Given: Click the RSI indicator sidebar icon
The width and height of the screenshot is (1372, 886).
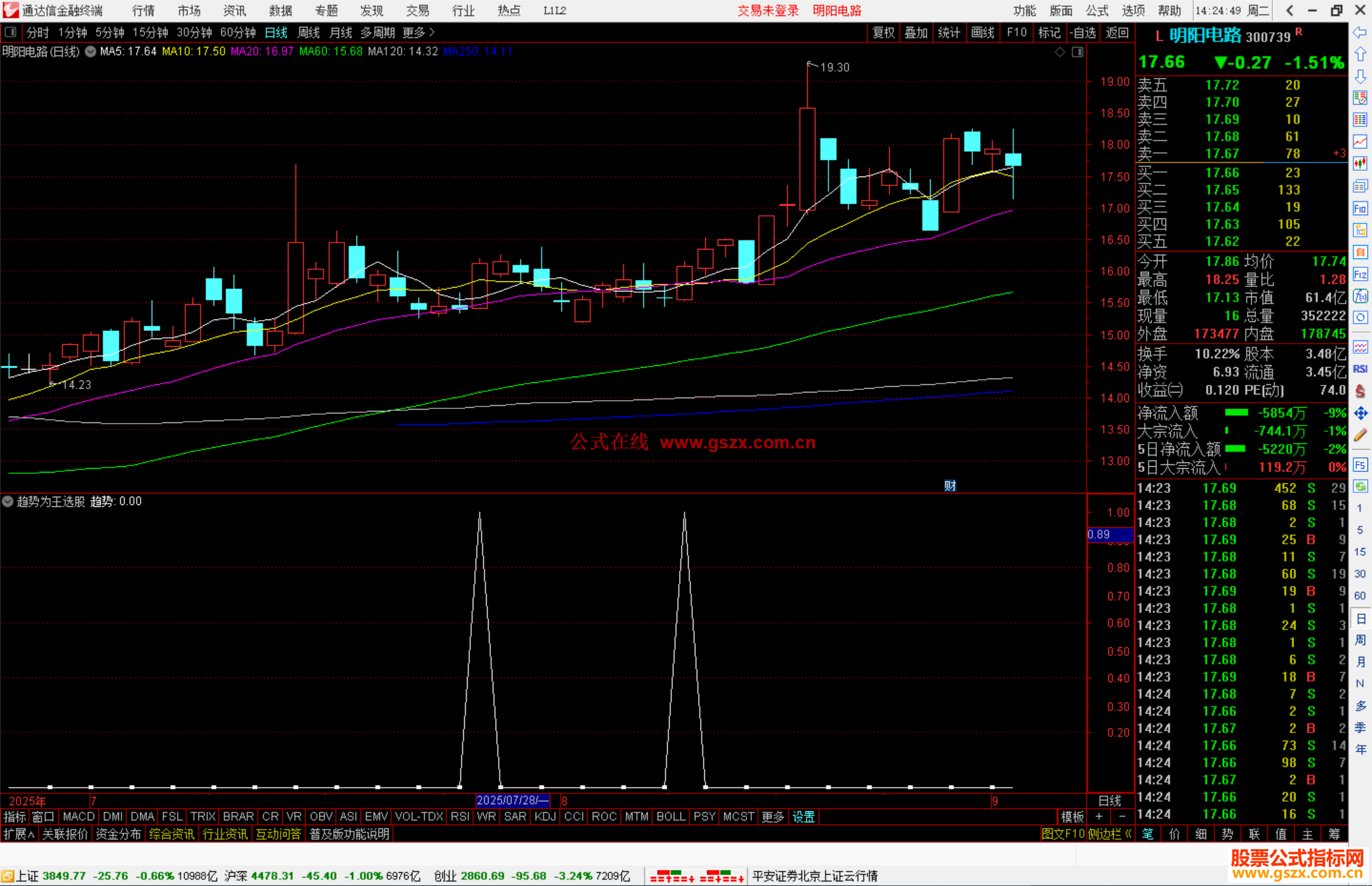Looking at the screenshot, I should coord(1360,369).
